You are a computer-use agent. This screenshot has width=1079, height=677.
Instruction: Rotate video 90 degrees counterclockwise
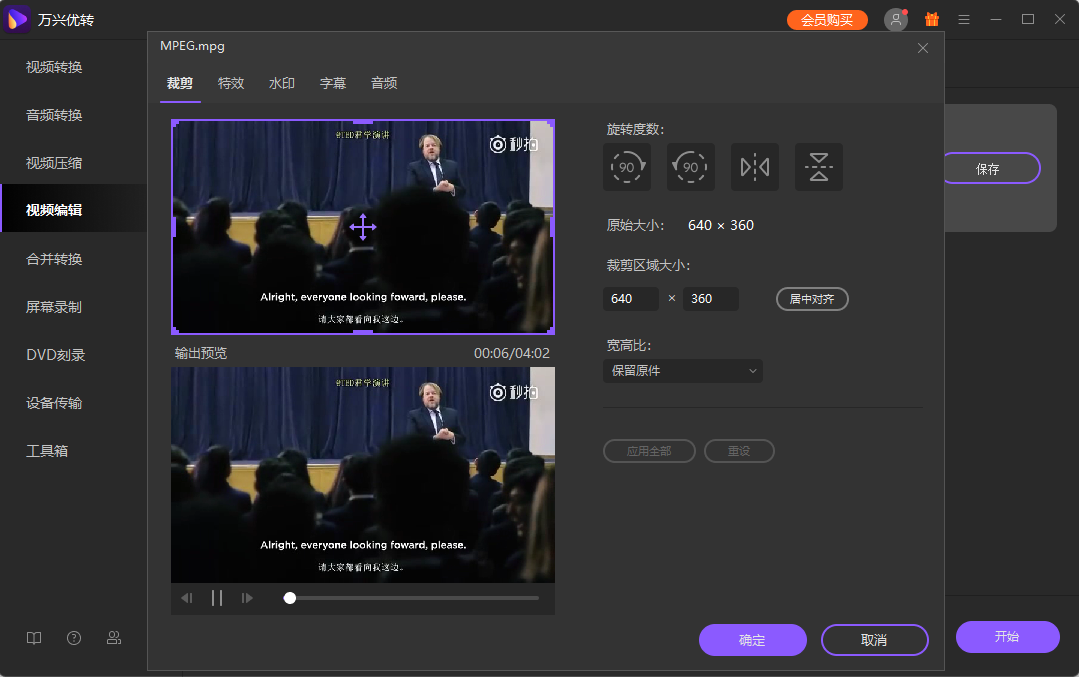click(691, 167)
